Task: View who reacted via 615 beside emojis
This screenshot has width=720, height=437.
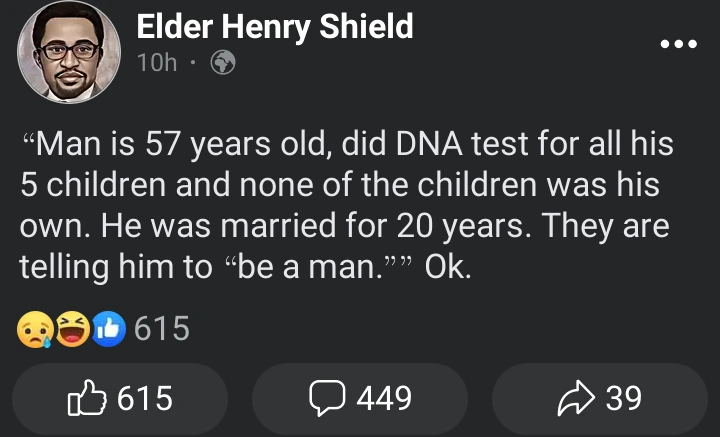Action: pos(161,329)
